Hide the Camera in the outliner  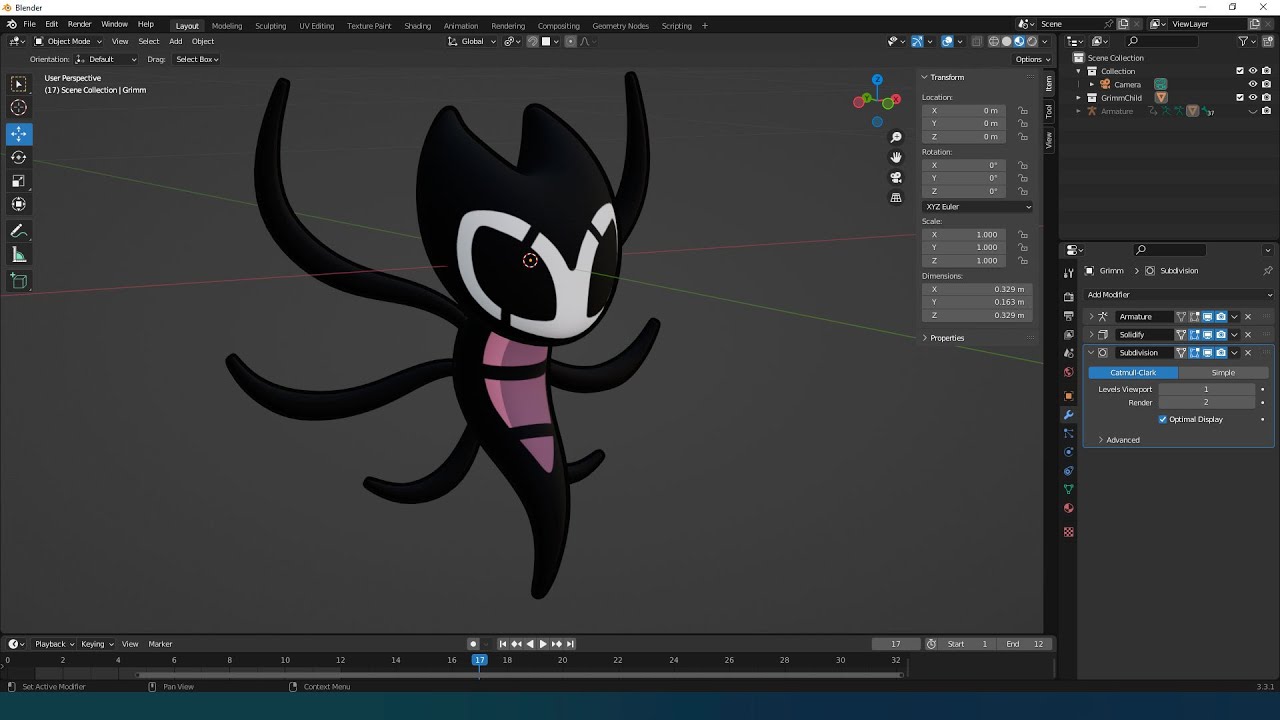1253,84
